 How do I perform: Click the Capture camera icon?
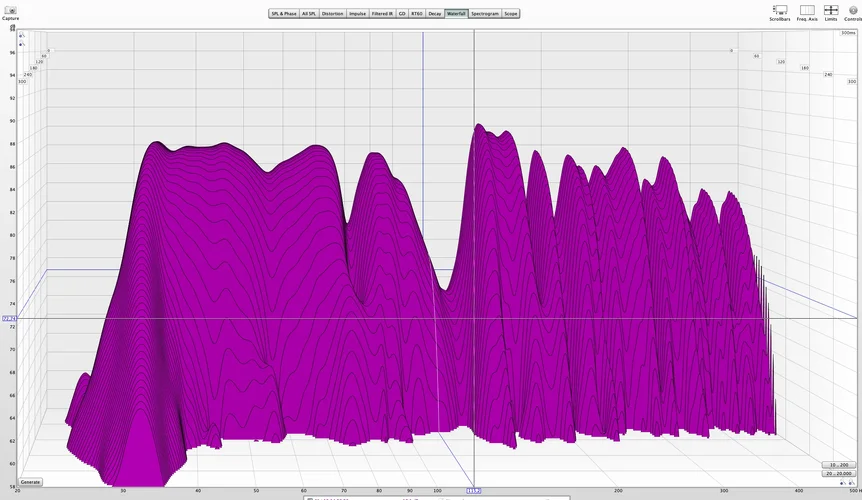click(x=10, y=9)
